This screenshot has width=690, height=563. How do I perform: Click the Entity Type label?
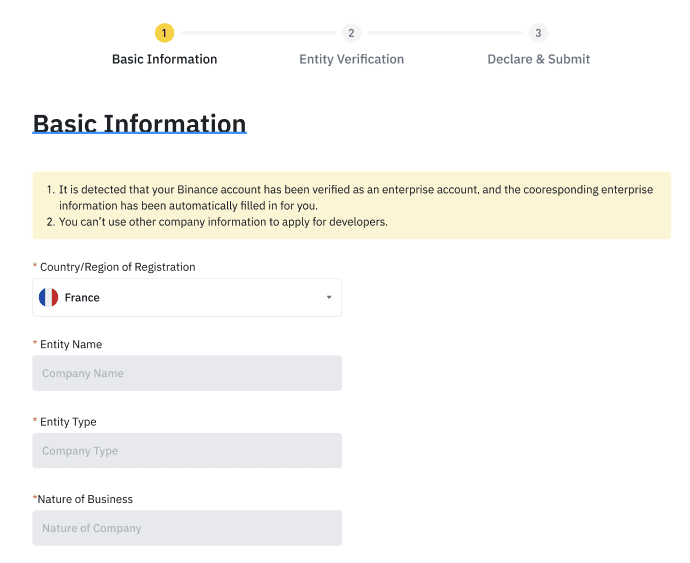[x=68, y=422]
